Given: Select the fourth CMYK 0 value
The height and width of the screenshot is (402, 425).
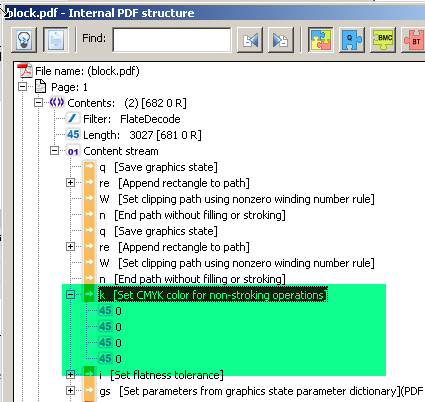Looking at the screenshot, I should coord(118,359).
